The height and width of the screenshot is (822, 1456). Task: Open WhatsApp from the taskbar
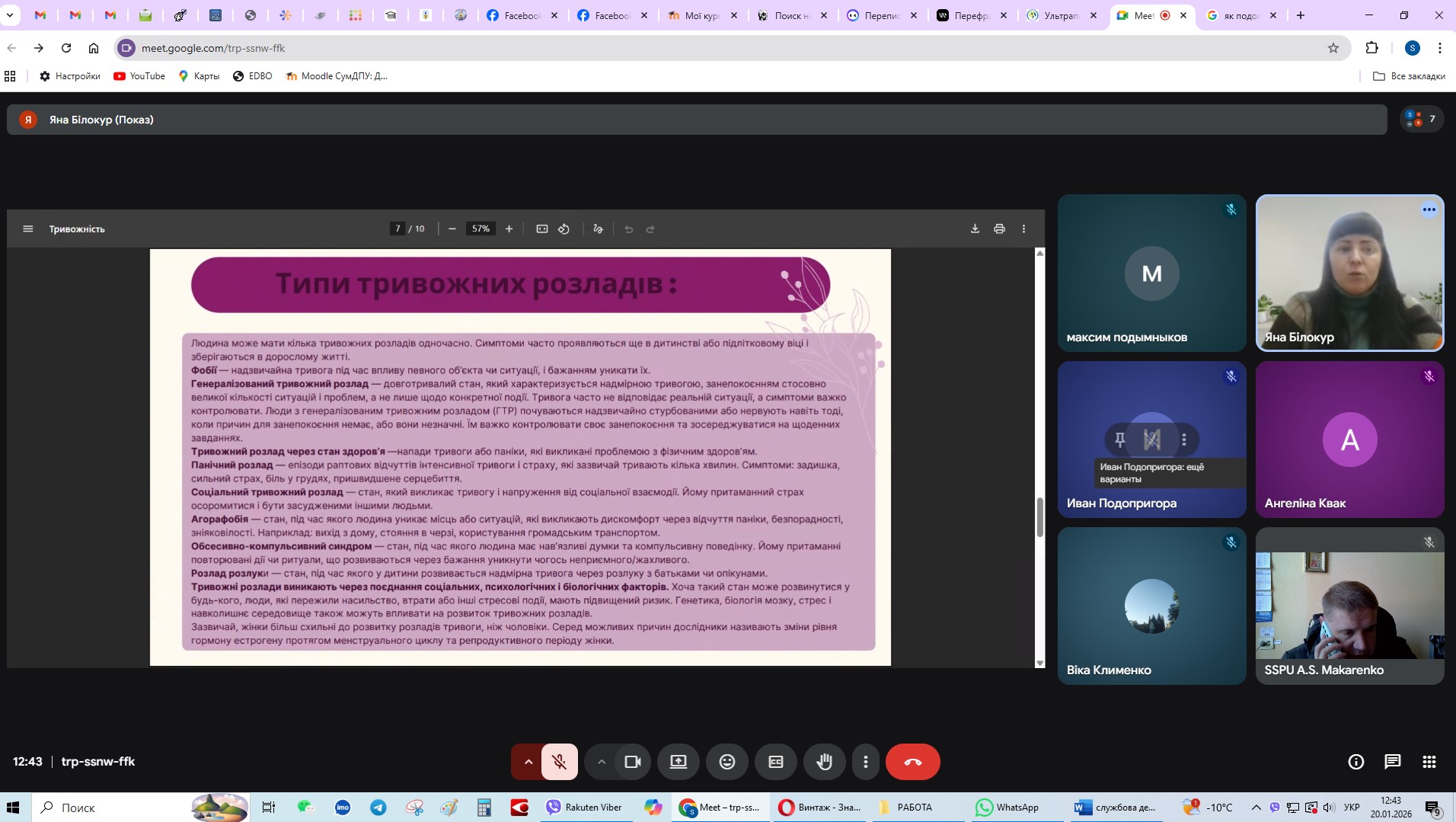coord(1007,808)
